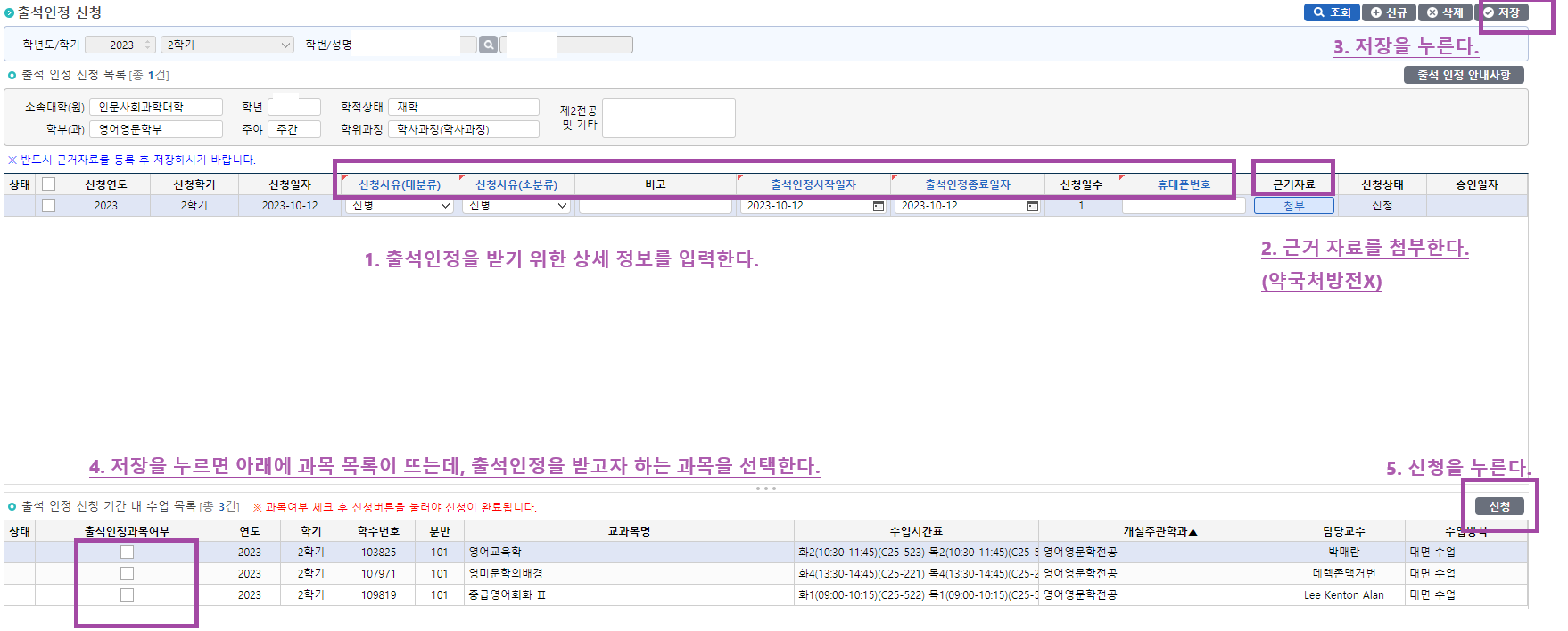Click the 첨부 attach button
Viewport: 1568px width, 631px height.
[1293, 206]
